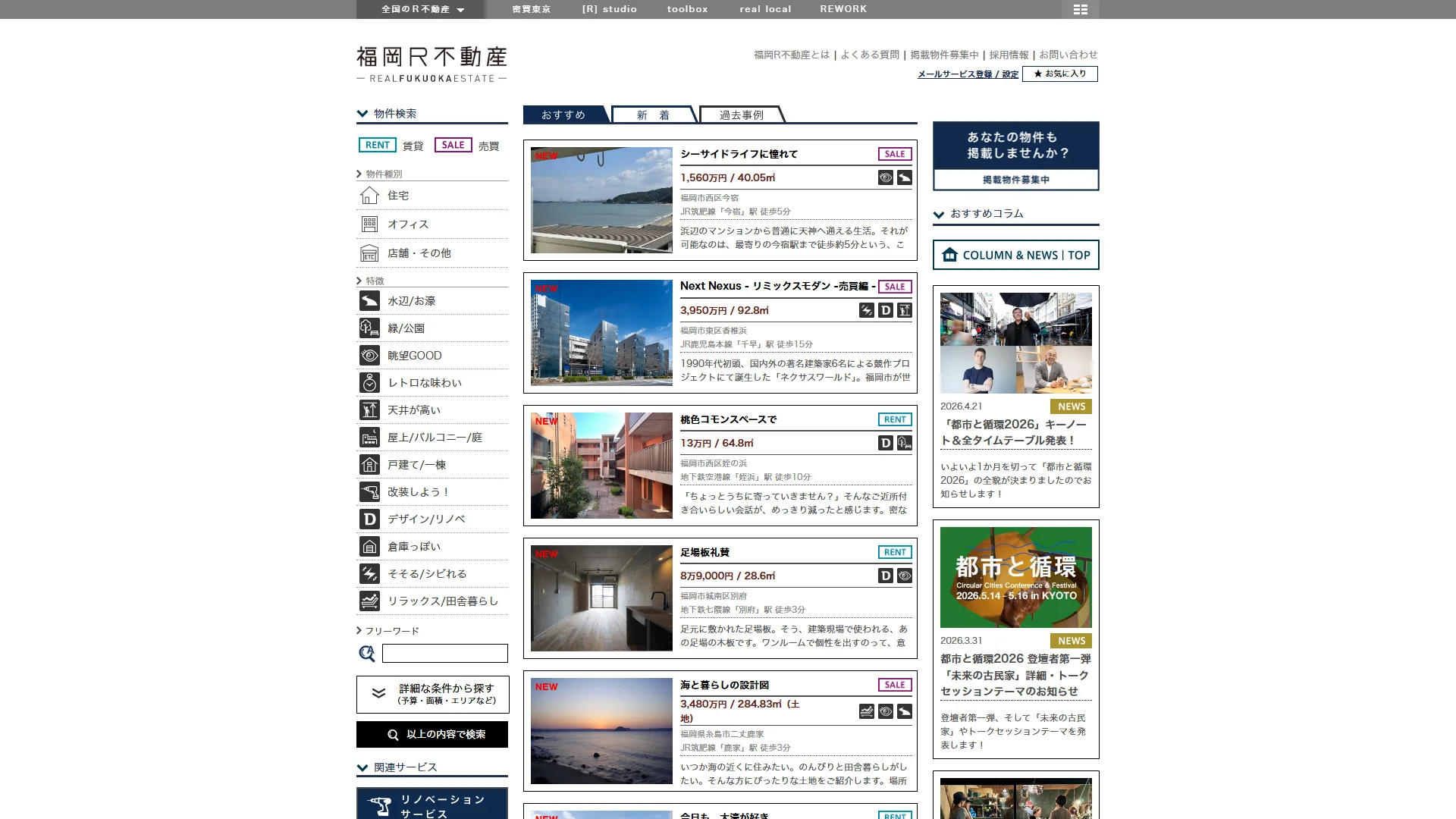Expand the 特徴 subsection
Viewport: 1456px width, 819px height.
coord(371,281)
